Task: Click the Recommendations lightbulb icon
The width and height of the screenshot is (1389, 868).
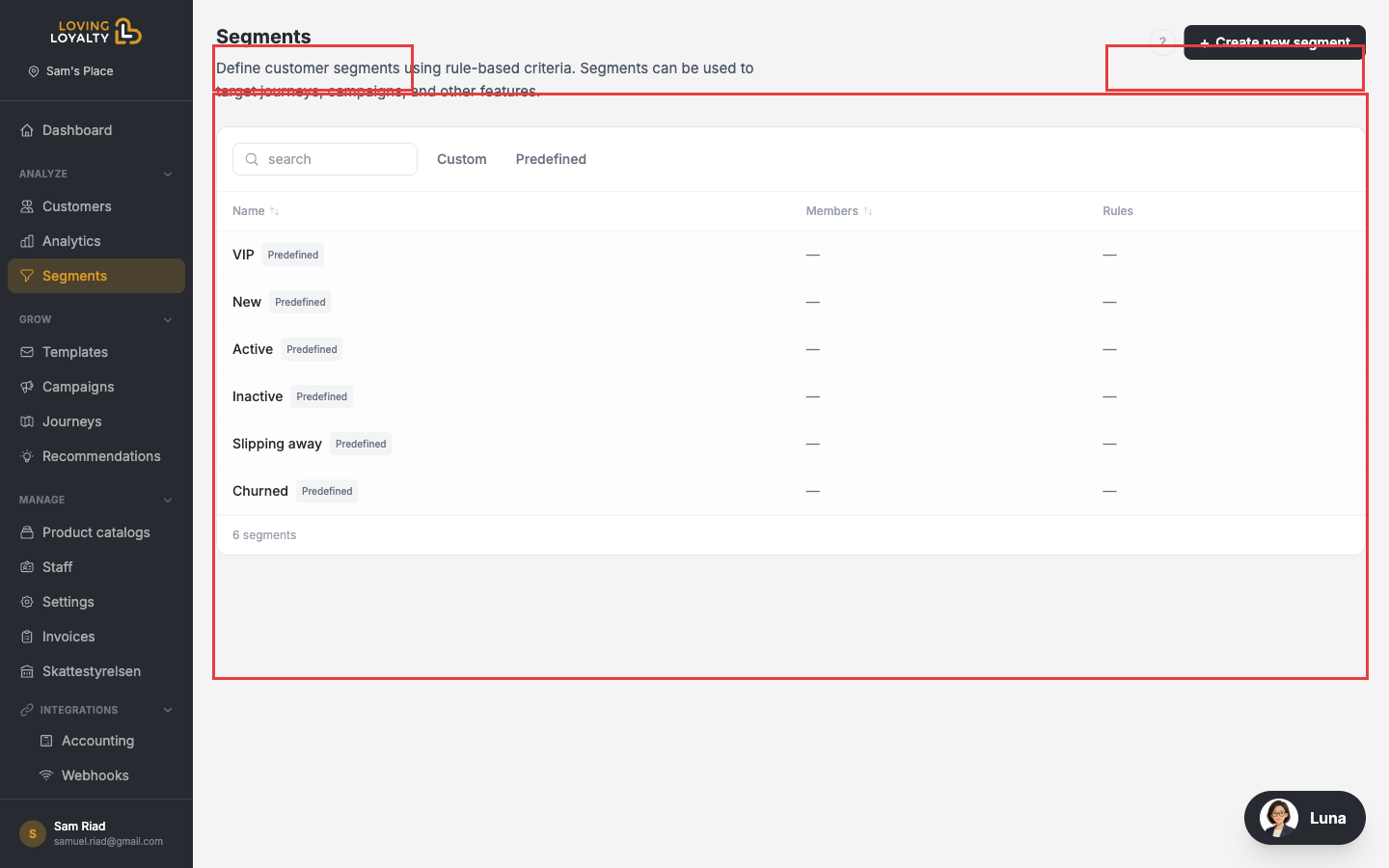Action: [x=27, y=456]
